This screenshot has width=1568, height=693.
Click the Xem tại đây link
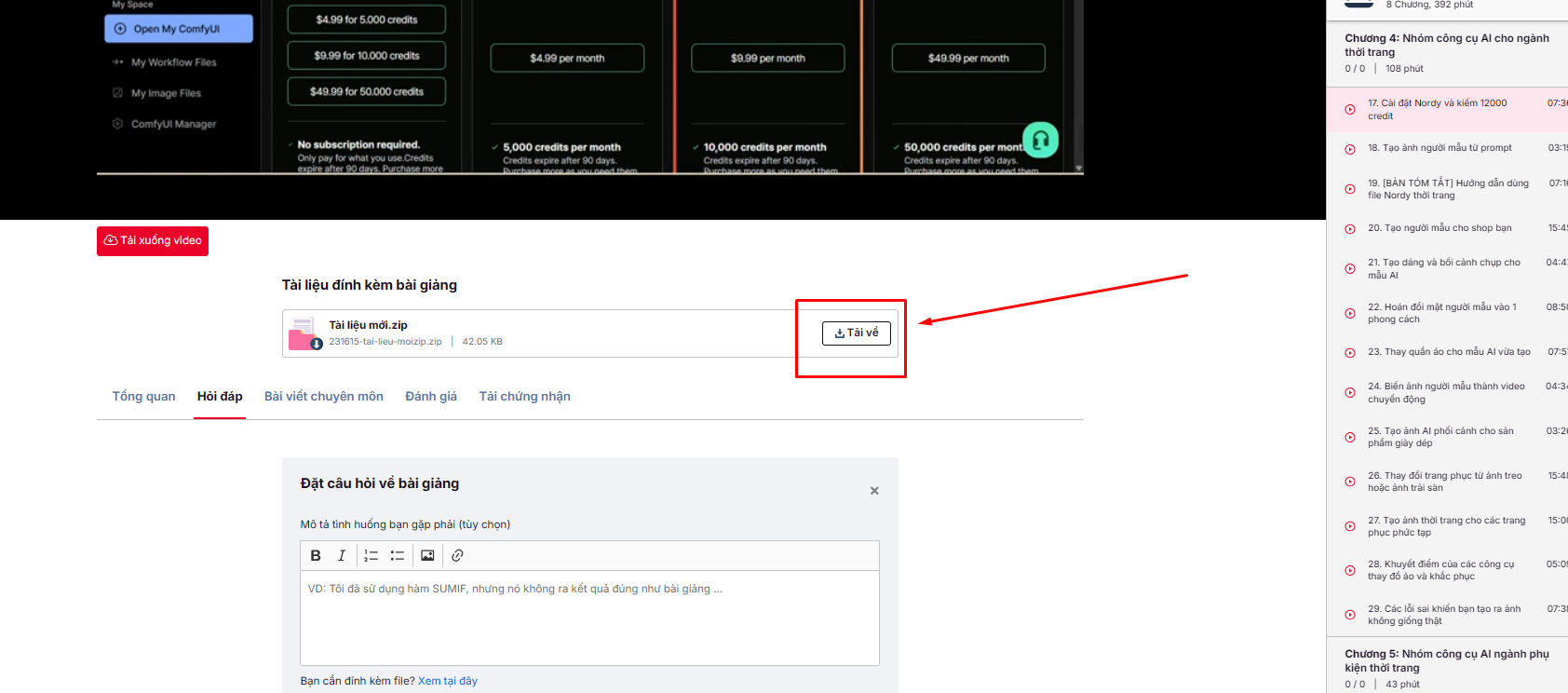tap(448, 681)
